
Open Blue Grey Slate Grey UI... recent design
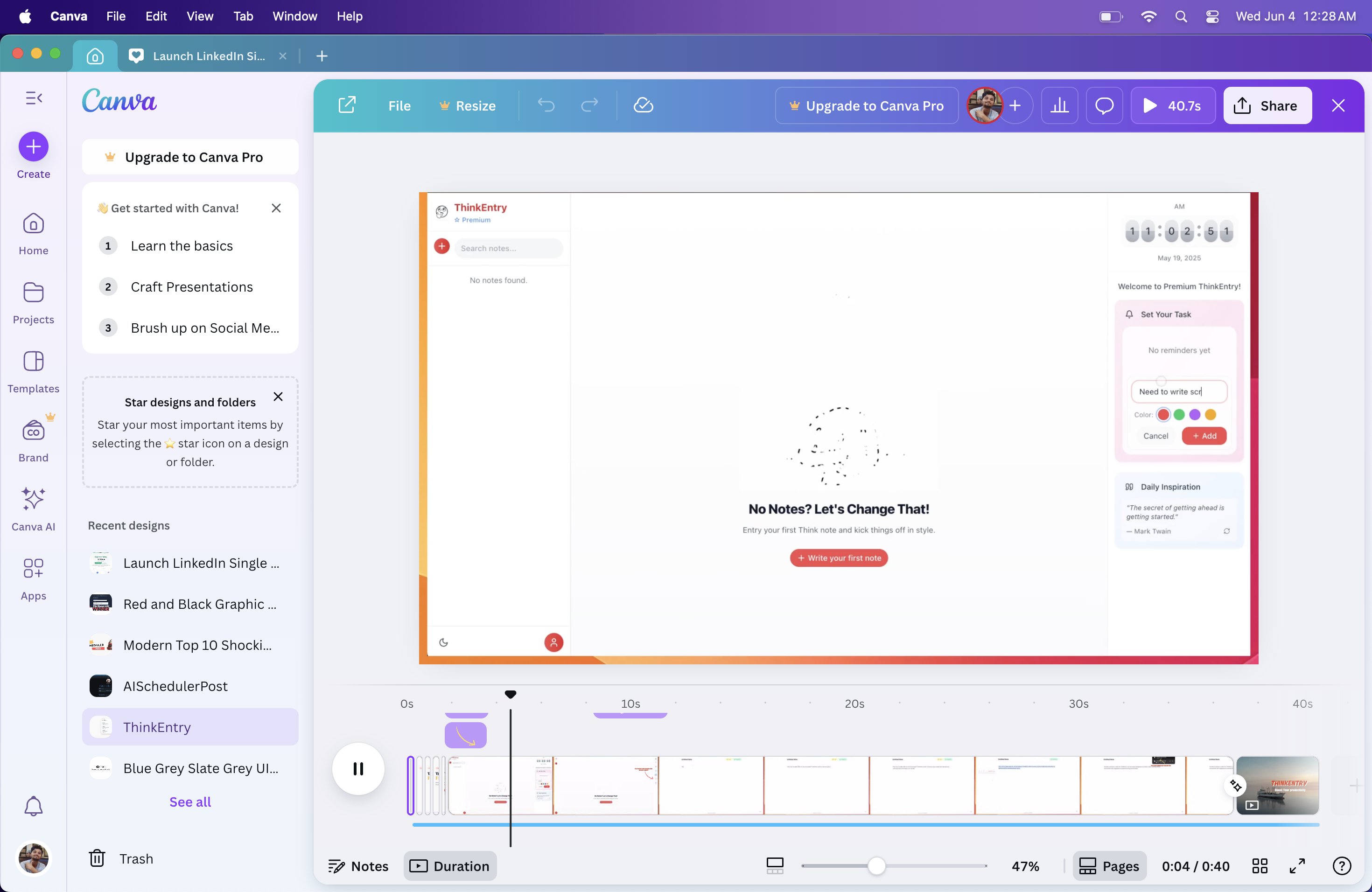190,768
